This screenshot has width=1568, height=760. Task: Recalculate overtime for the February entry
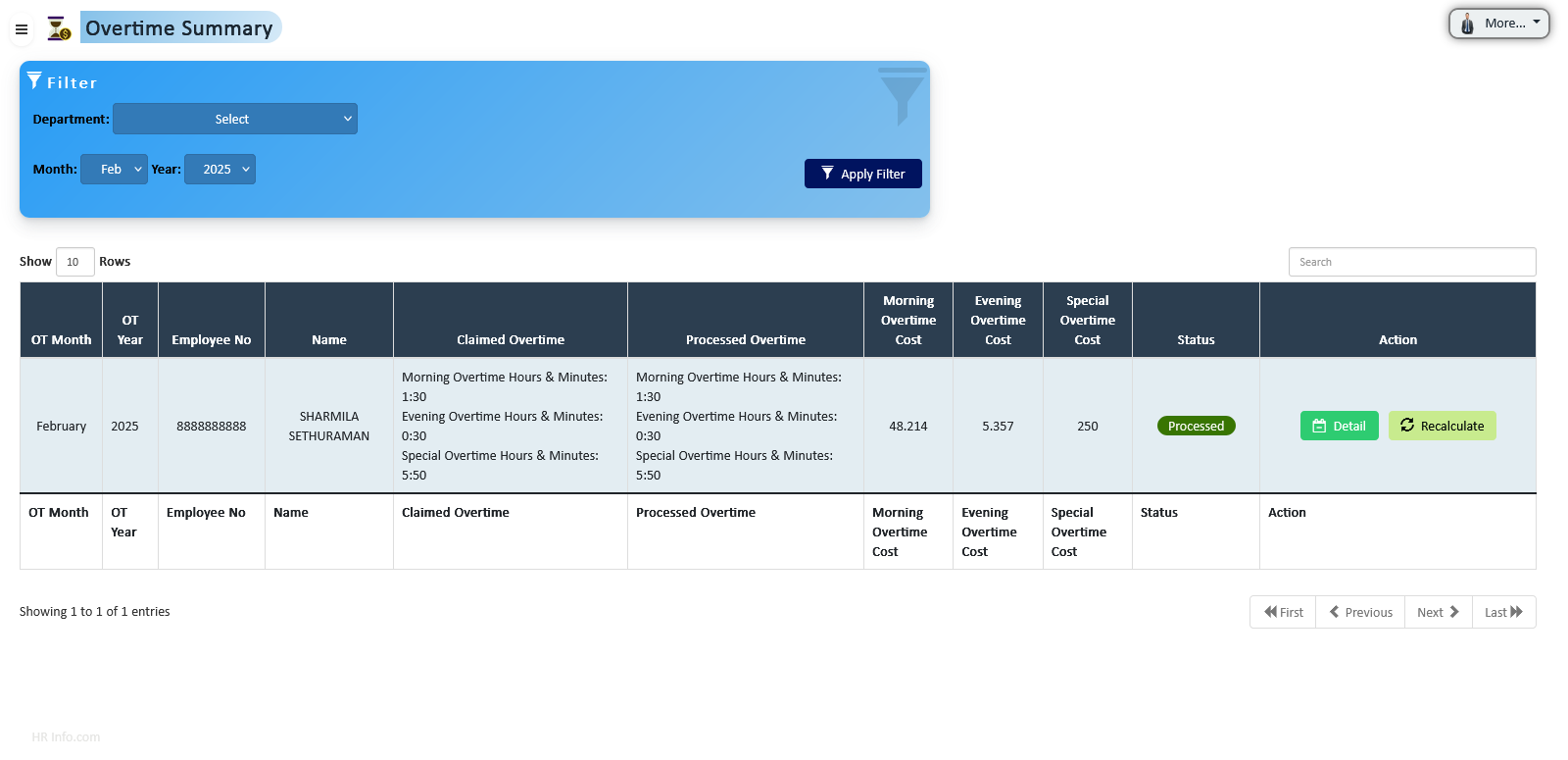point(1442,426)
